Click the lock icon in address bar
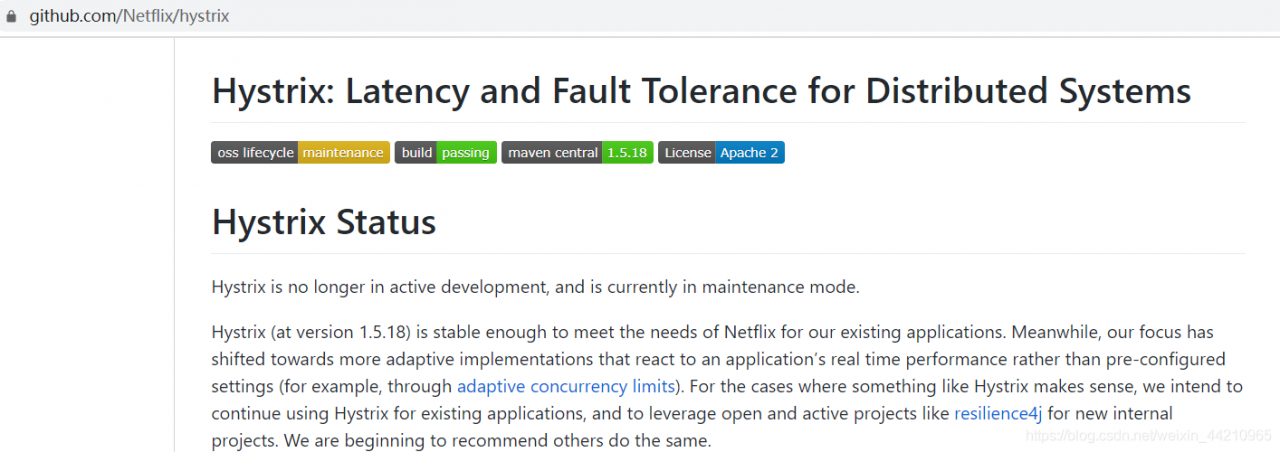The width and height of the screenshot is (1280, 452). [11, 17]
